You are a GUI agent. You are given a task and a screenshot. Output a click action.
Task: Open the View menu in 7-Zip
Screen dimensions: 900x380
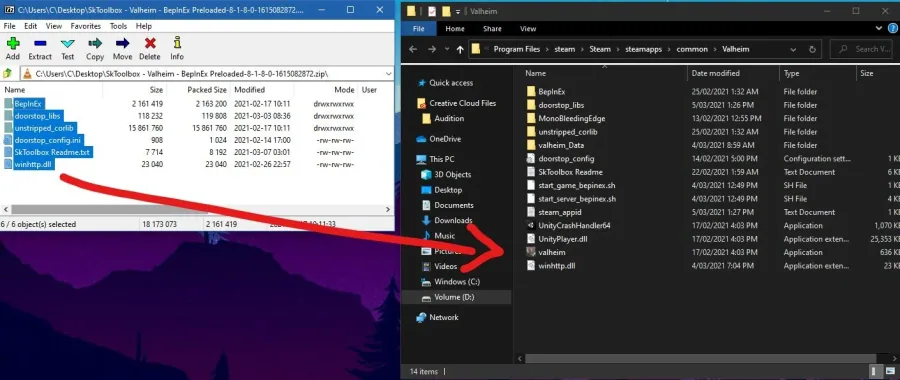(x=54, y=26)
